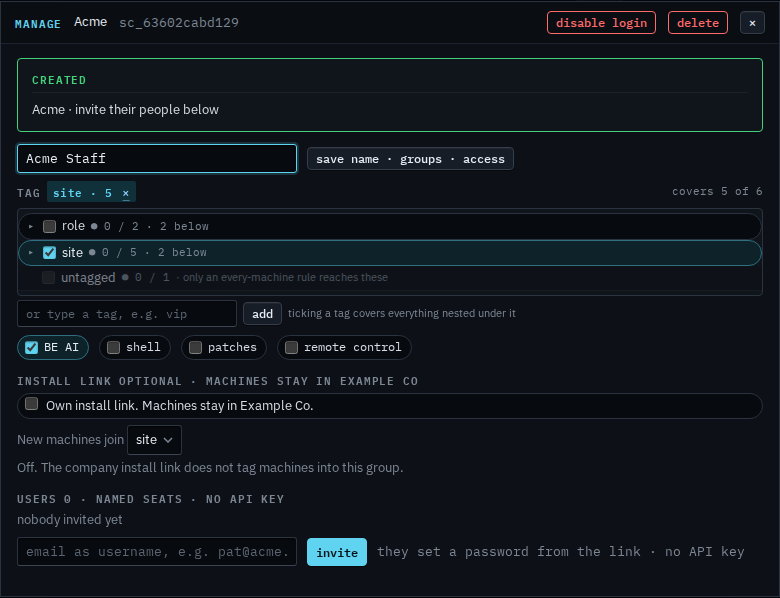
Task: Click 'Acme · invite their people below' message
Action: 125,109
